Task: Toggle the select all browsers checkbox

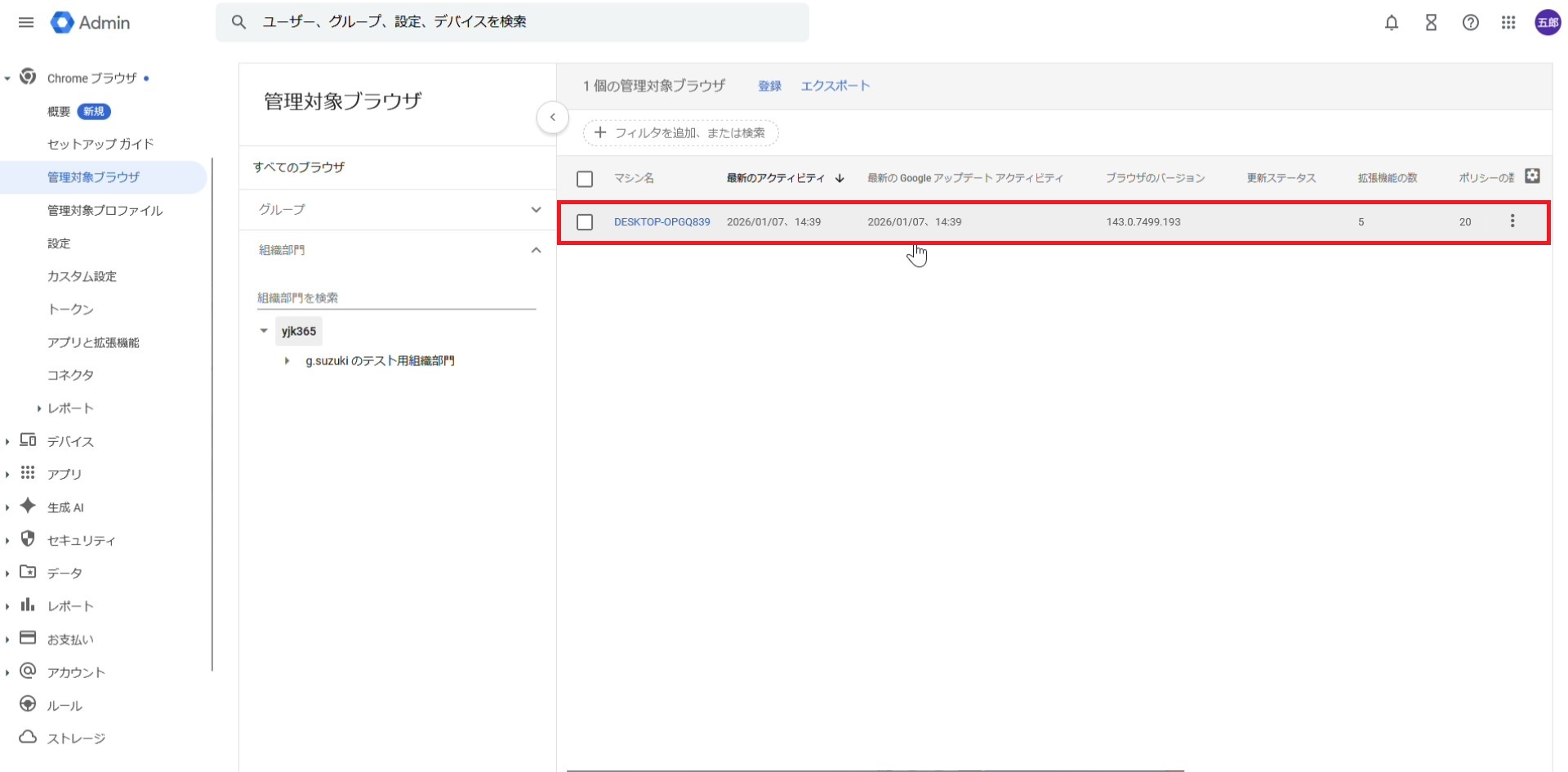Action: click(585, 179)
